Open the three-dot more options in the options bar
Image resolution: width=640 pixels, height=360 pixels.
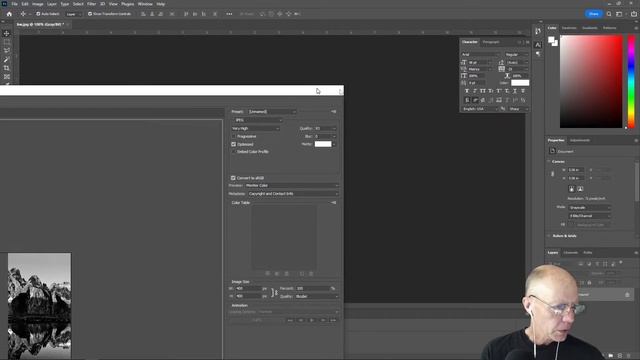pos(229,14)
